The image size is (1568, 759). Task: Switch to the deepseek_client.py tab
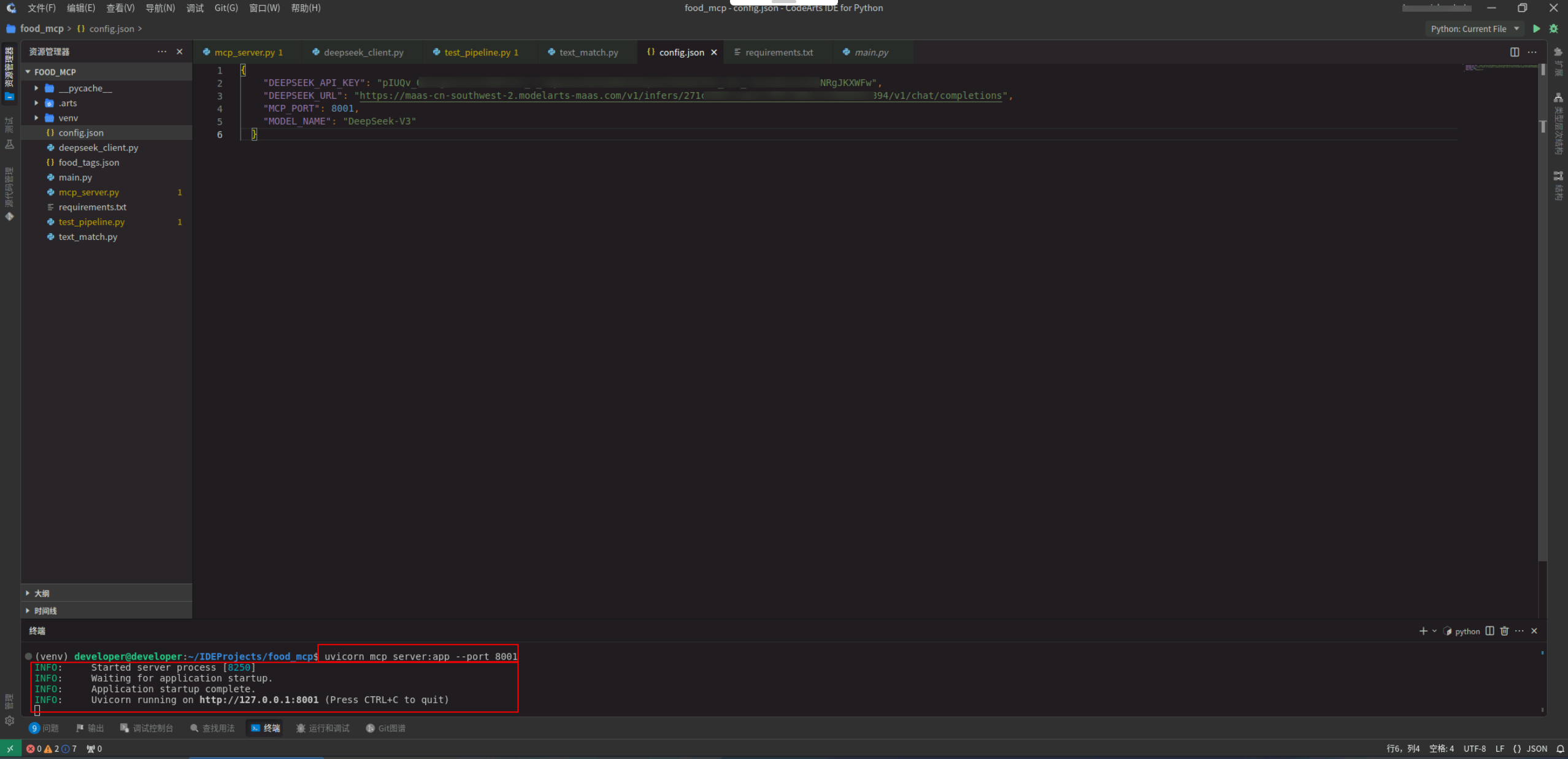[363, 52]
